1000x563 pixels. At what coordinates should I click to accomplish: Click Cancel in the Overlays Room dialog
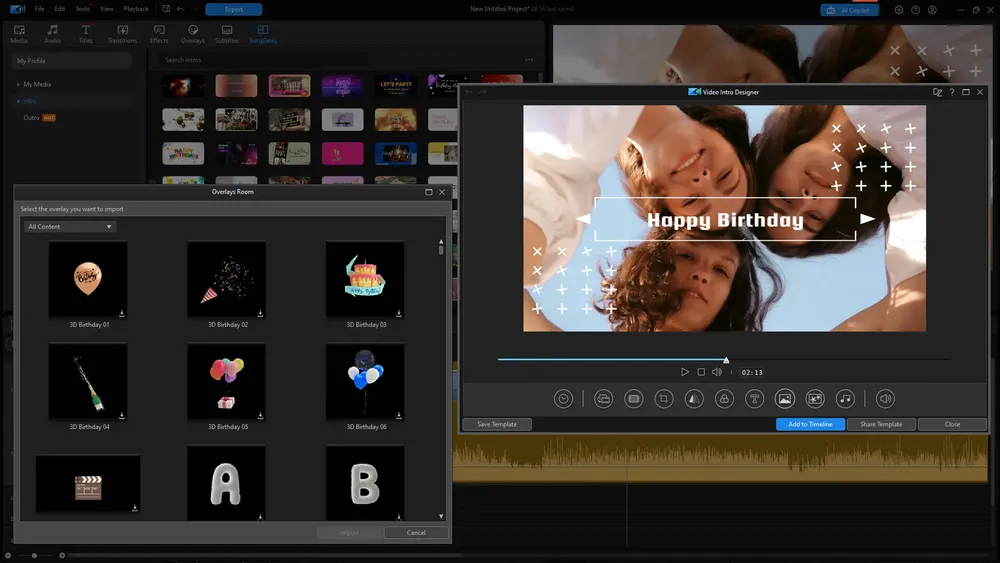tap(416, 532)
